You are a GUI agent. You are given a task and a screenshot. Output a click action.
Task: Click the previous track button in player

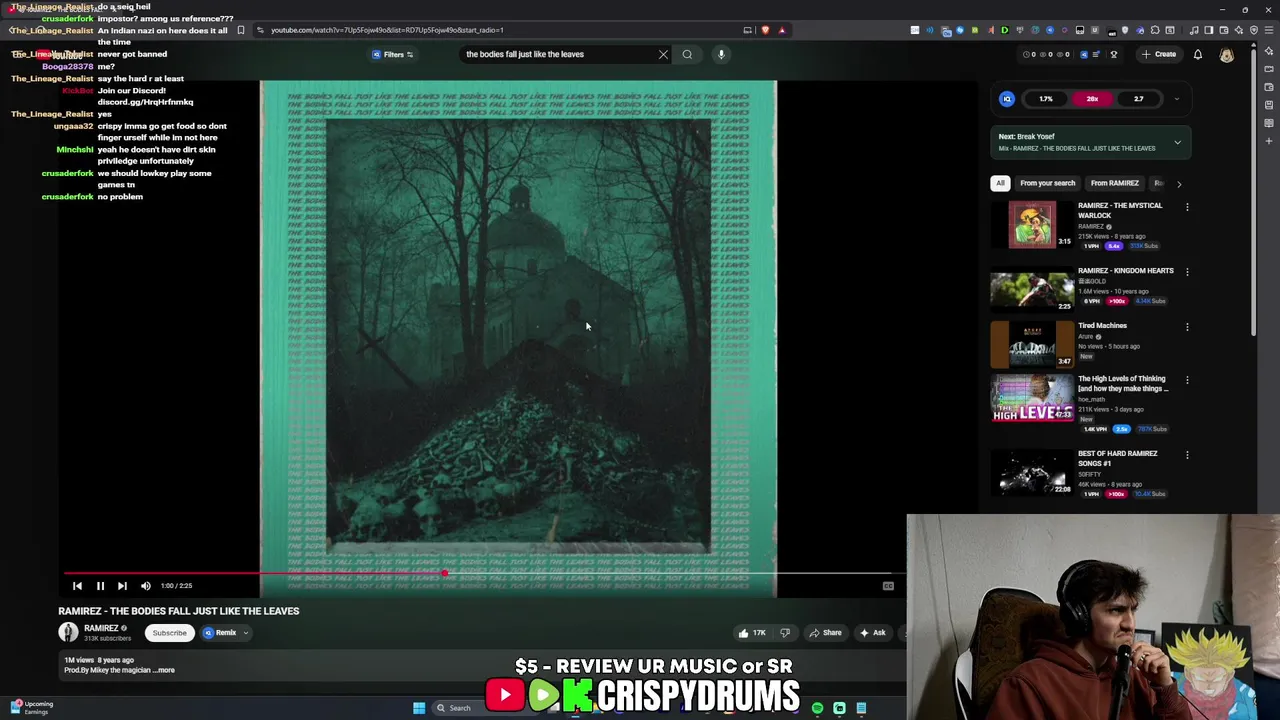(77, 586)
